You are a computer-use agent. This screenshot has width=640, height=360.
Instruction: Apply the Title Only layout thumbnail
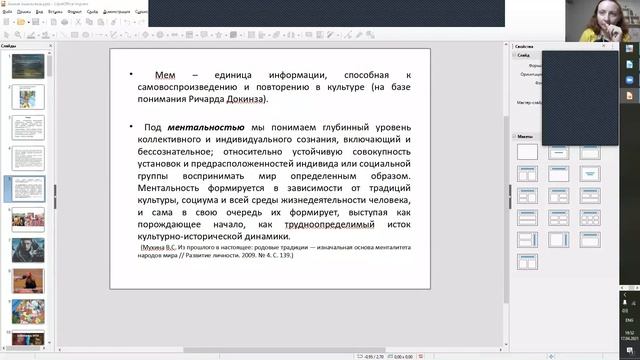pos(558,174)
